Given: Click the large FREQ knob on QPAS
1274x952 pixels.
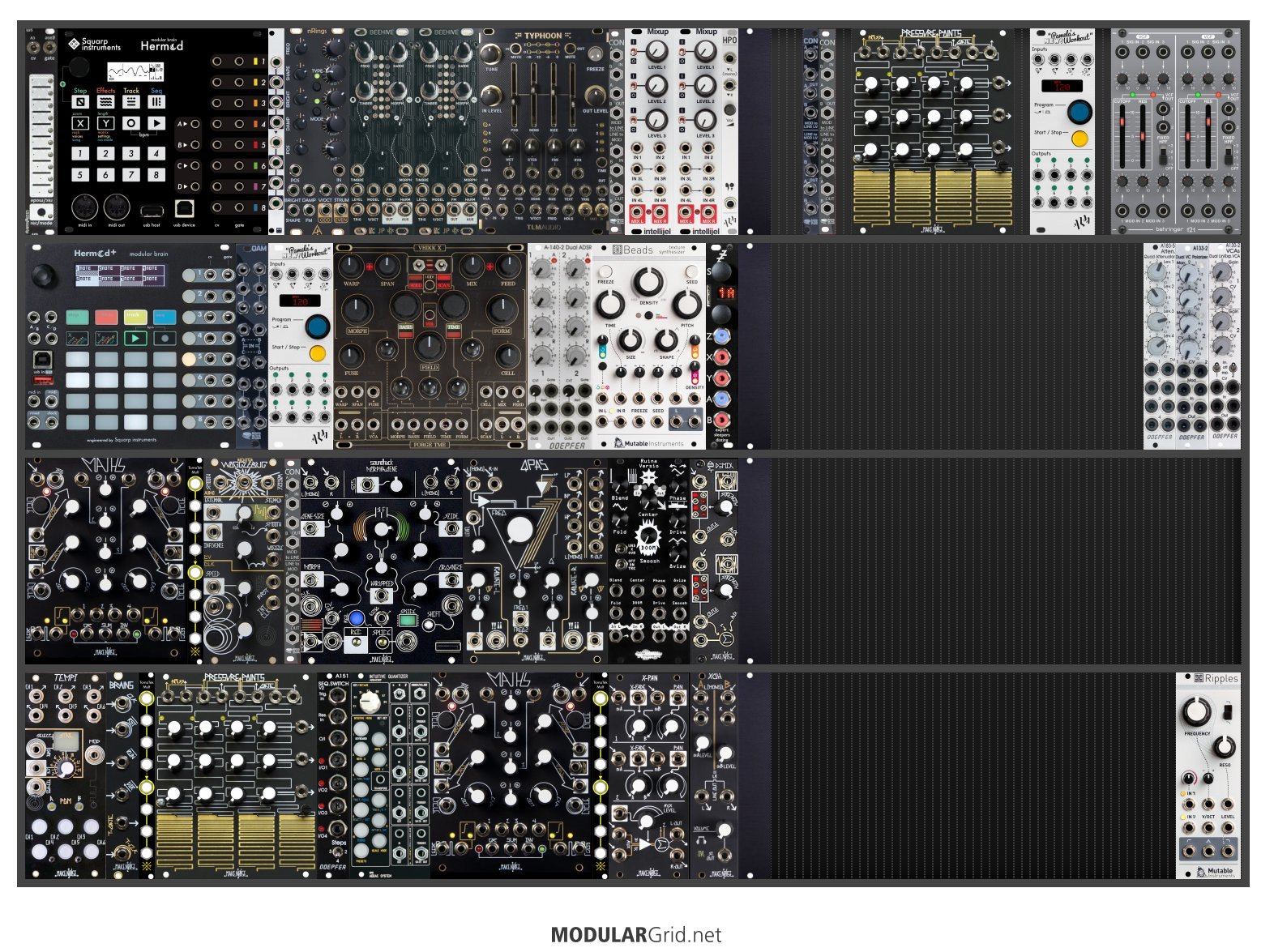Looking at the screenshot, I should pos(519,530).
